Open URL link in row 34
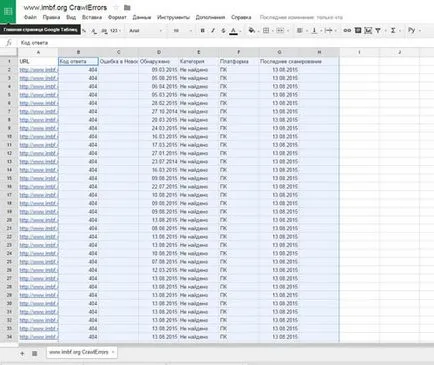This screenshot has height=365, width=434. 38,337
